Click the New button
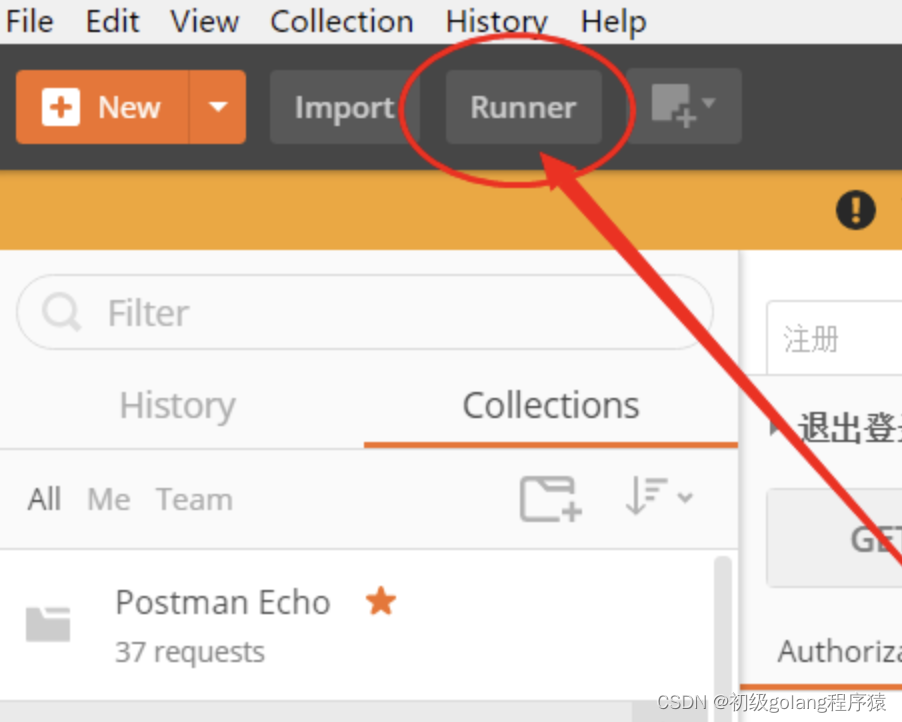 100,107
